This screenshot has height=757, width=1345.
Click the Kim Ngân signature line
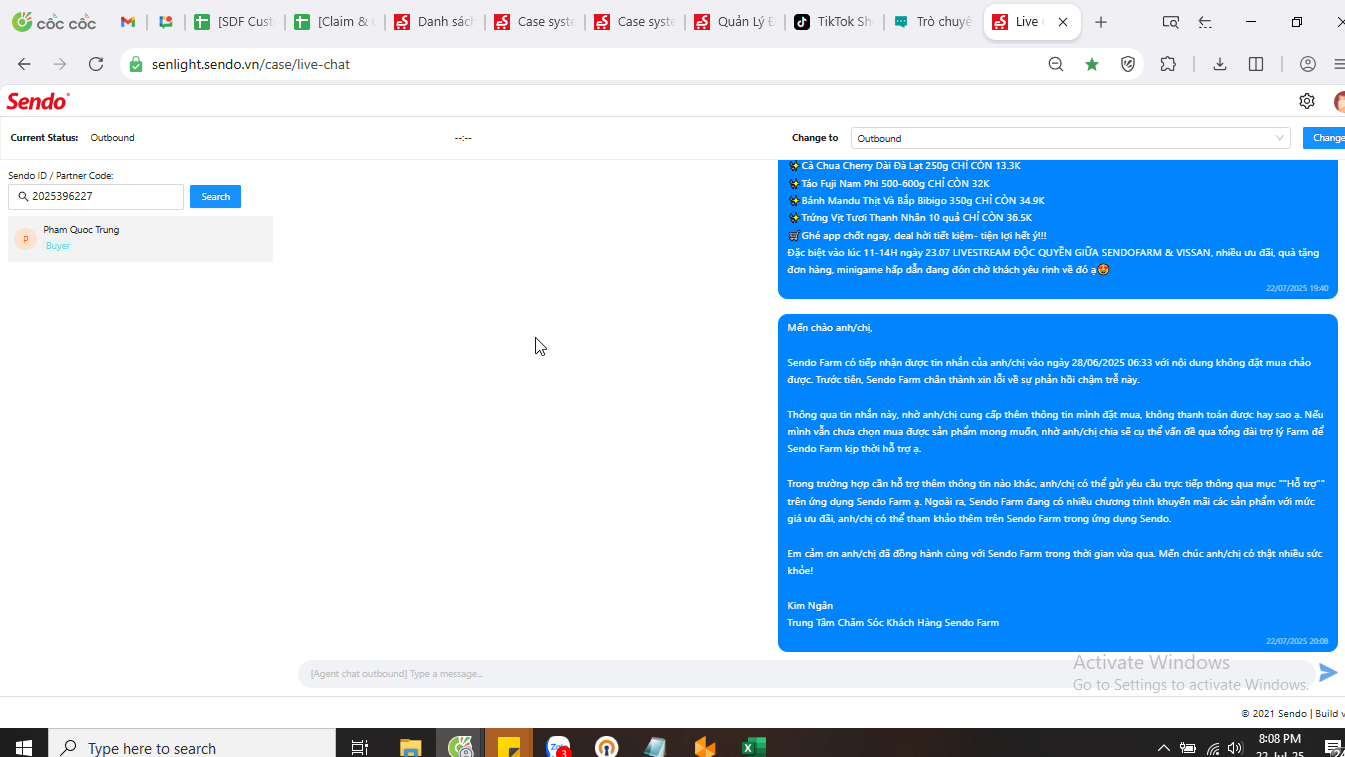[x=810, y=605]
